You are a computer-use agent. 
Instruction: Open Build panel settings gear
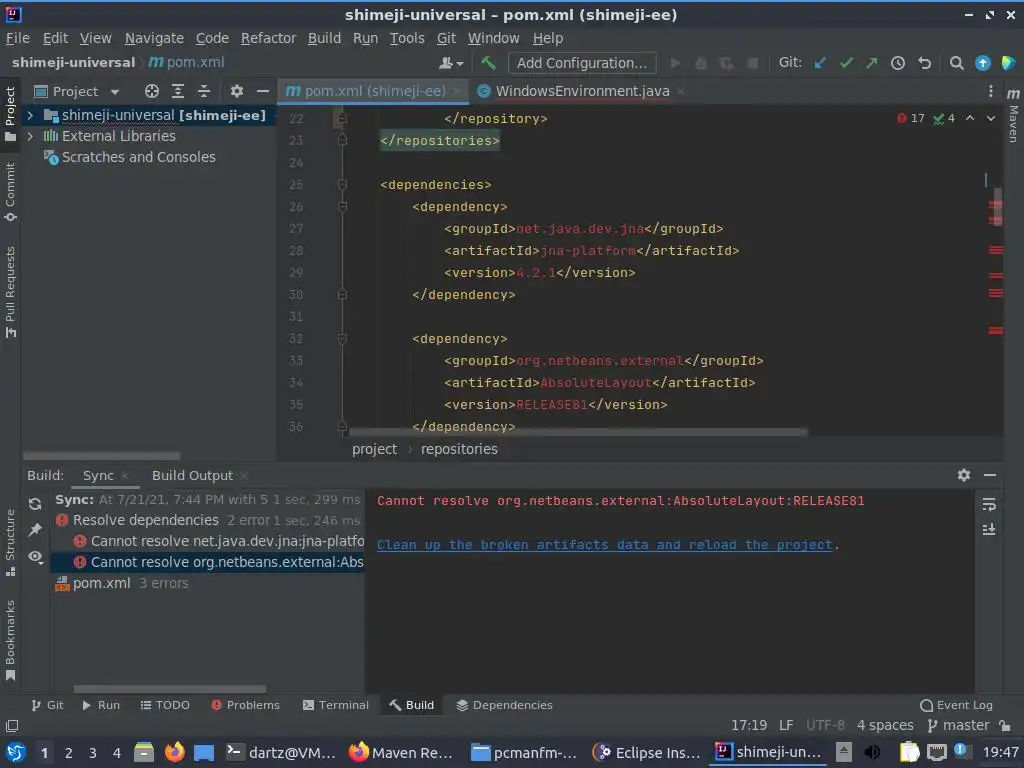pyautogui.click(x=963, y=475)
